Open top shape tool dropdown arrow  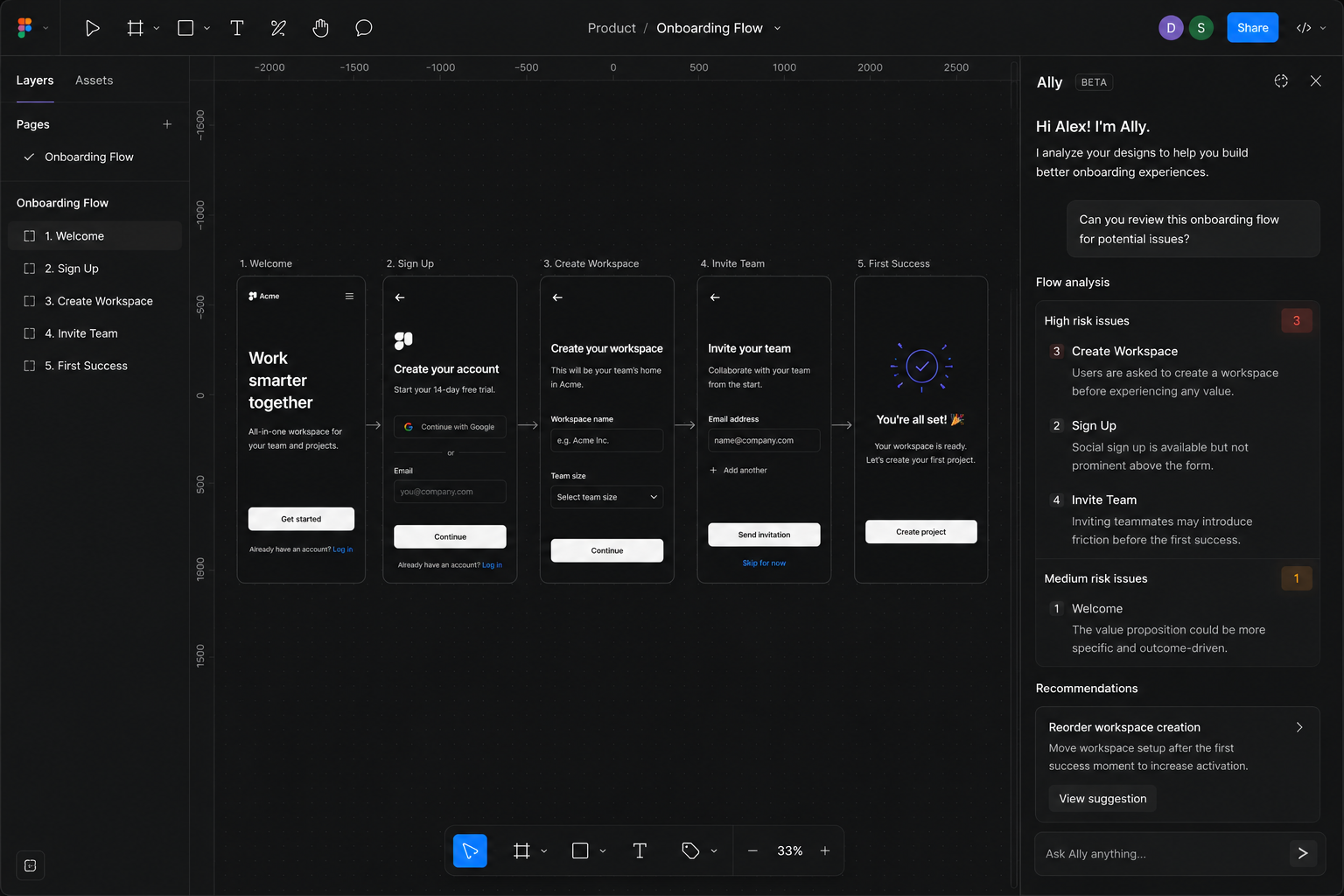coord(207,28)
